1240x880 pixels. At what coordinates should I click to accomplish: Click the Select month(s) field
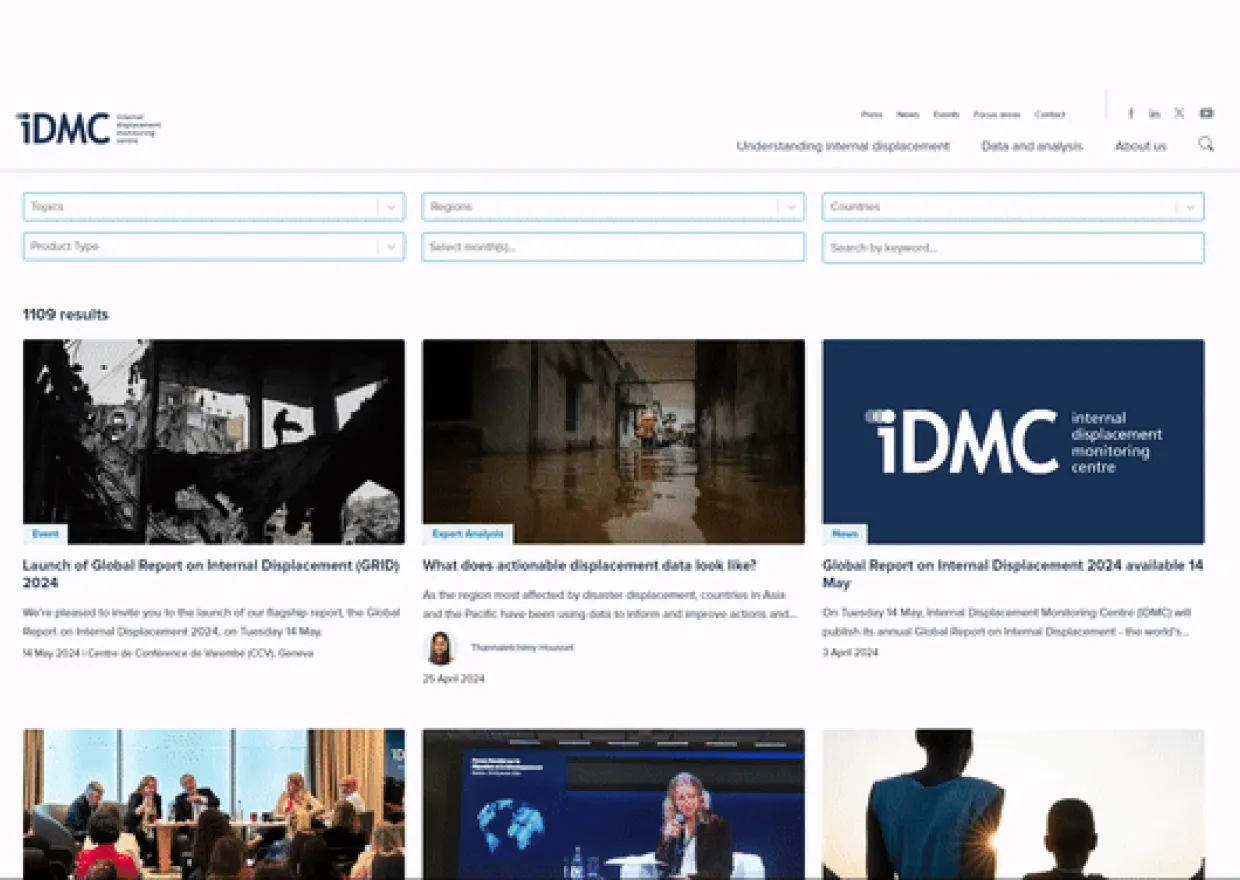613,248
